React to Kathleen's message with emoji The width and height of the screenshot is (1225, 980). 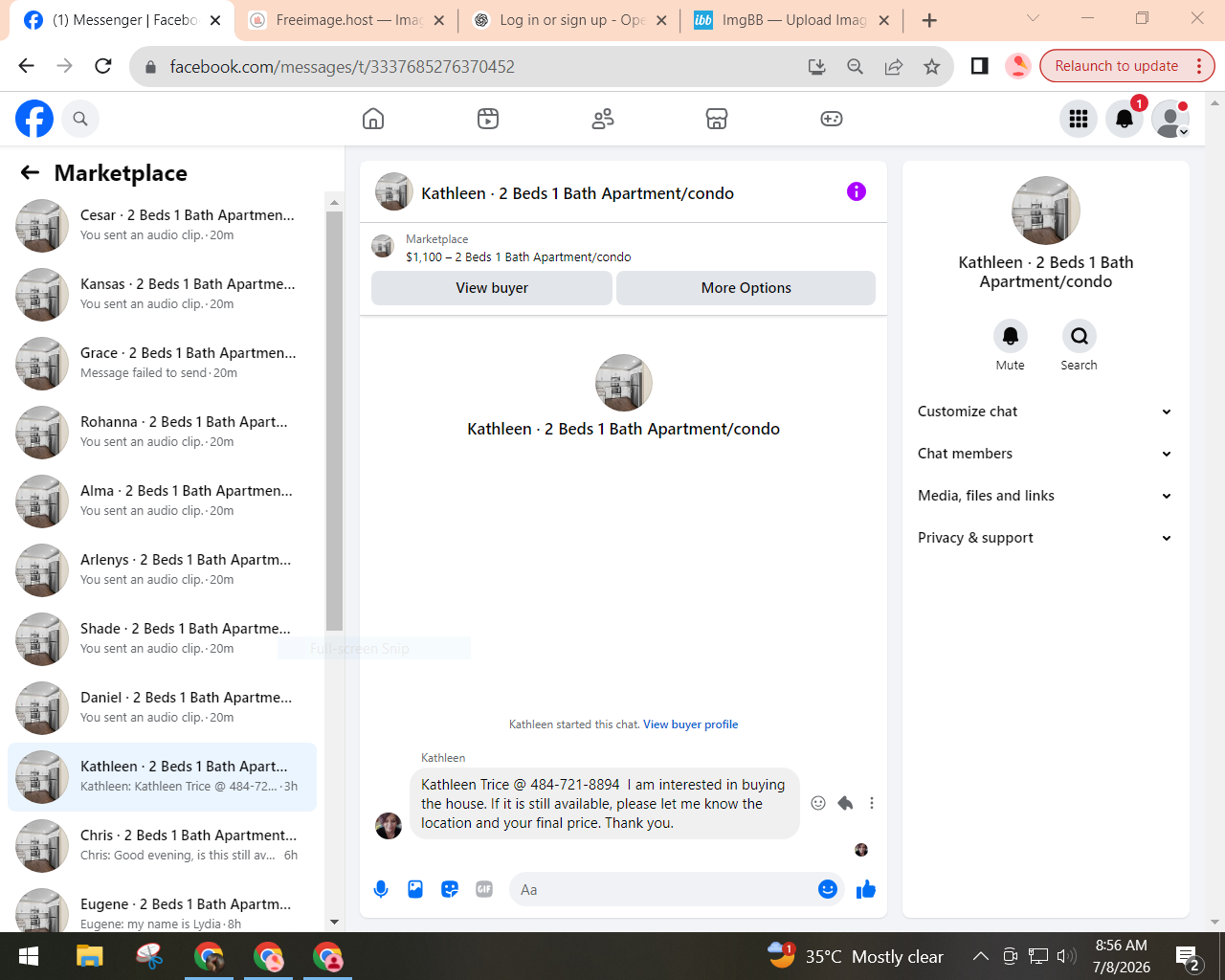[818, 803]
